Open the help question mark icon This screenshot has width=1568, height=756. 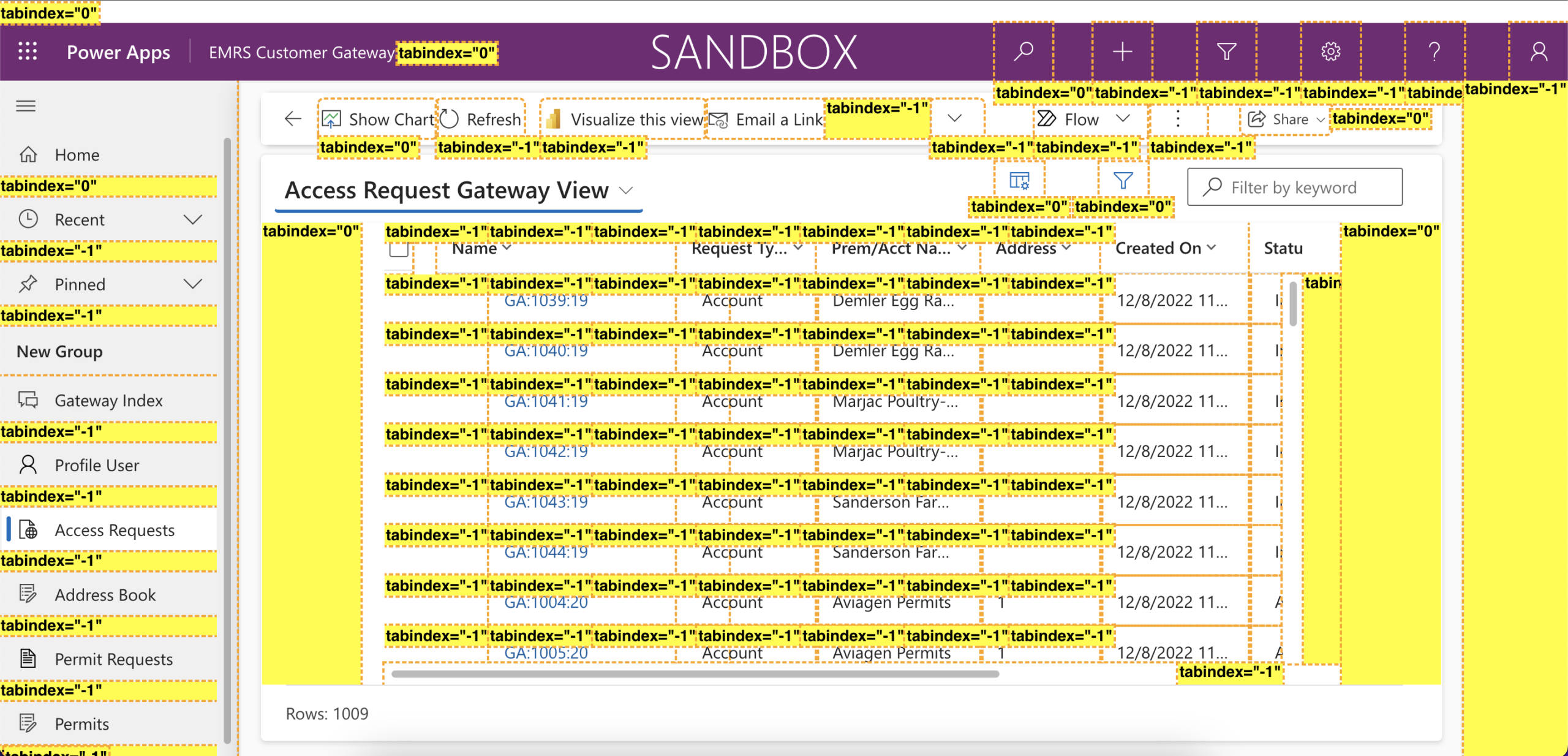click(x=1434, y=51)
